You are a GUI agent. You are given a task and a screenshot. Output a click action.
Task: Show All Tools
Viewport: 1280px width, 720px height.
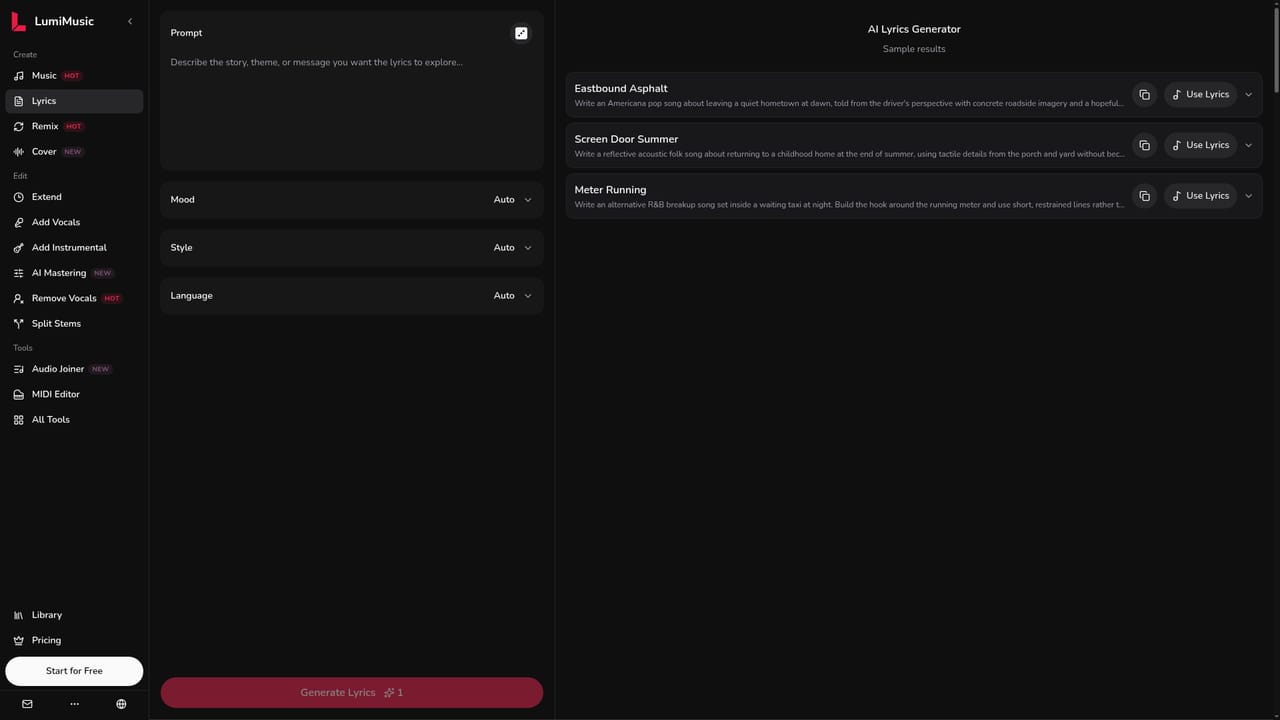click(74, 420)
